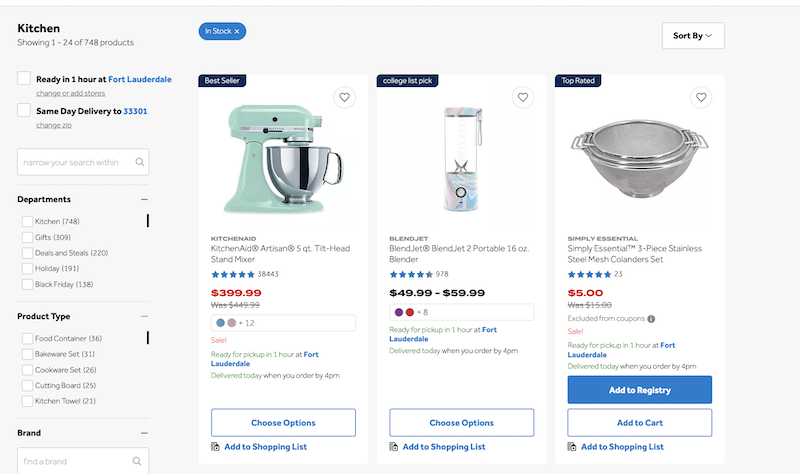This screenshot has height=474, width=800.
Task: Enable Ready in 1 hour pickup checkbox
Action: [24, 79]
